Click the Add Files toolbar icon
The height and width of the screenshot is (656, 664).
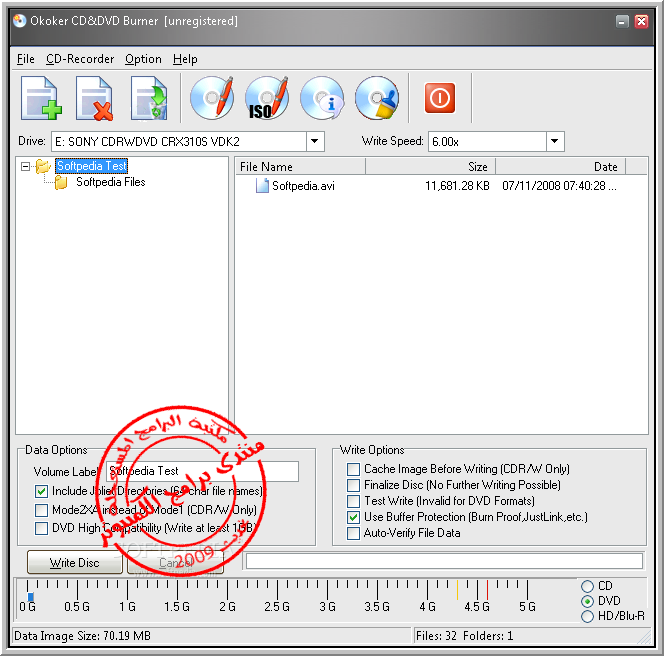pos(41,98)
